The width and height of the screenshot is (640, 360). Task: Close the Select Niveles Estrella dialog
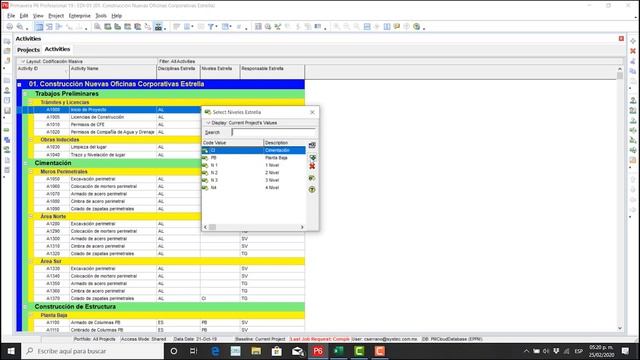pos(312,112)
